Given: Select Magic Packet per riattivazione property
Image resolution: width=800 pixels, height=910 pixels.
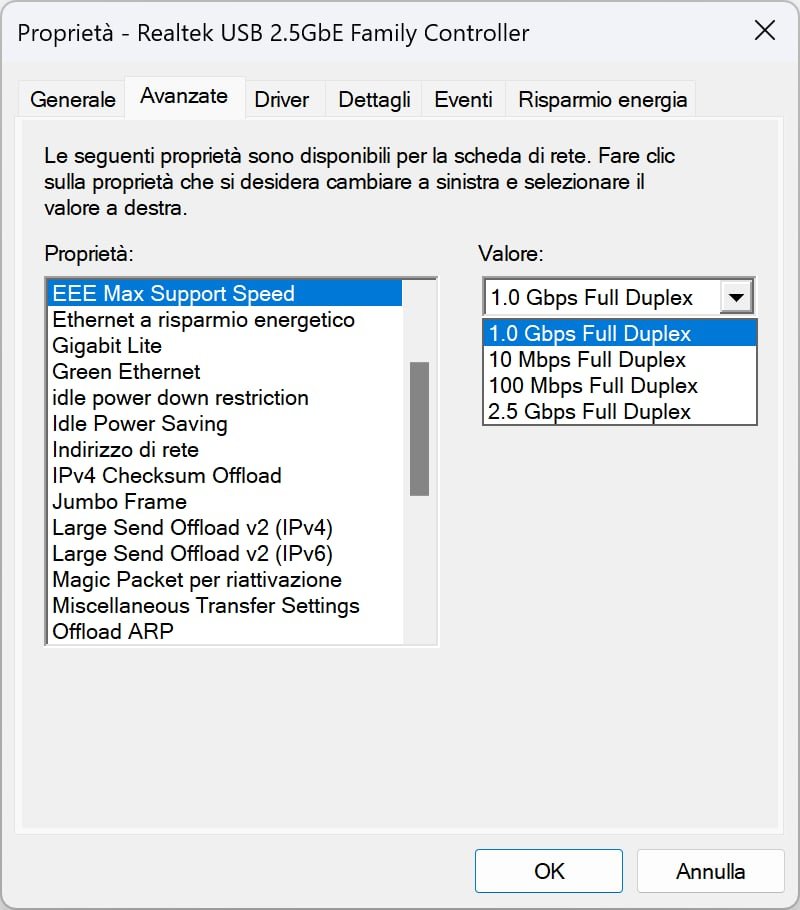Looking at the screenshot, I should 225,580.
